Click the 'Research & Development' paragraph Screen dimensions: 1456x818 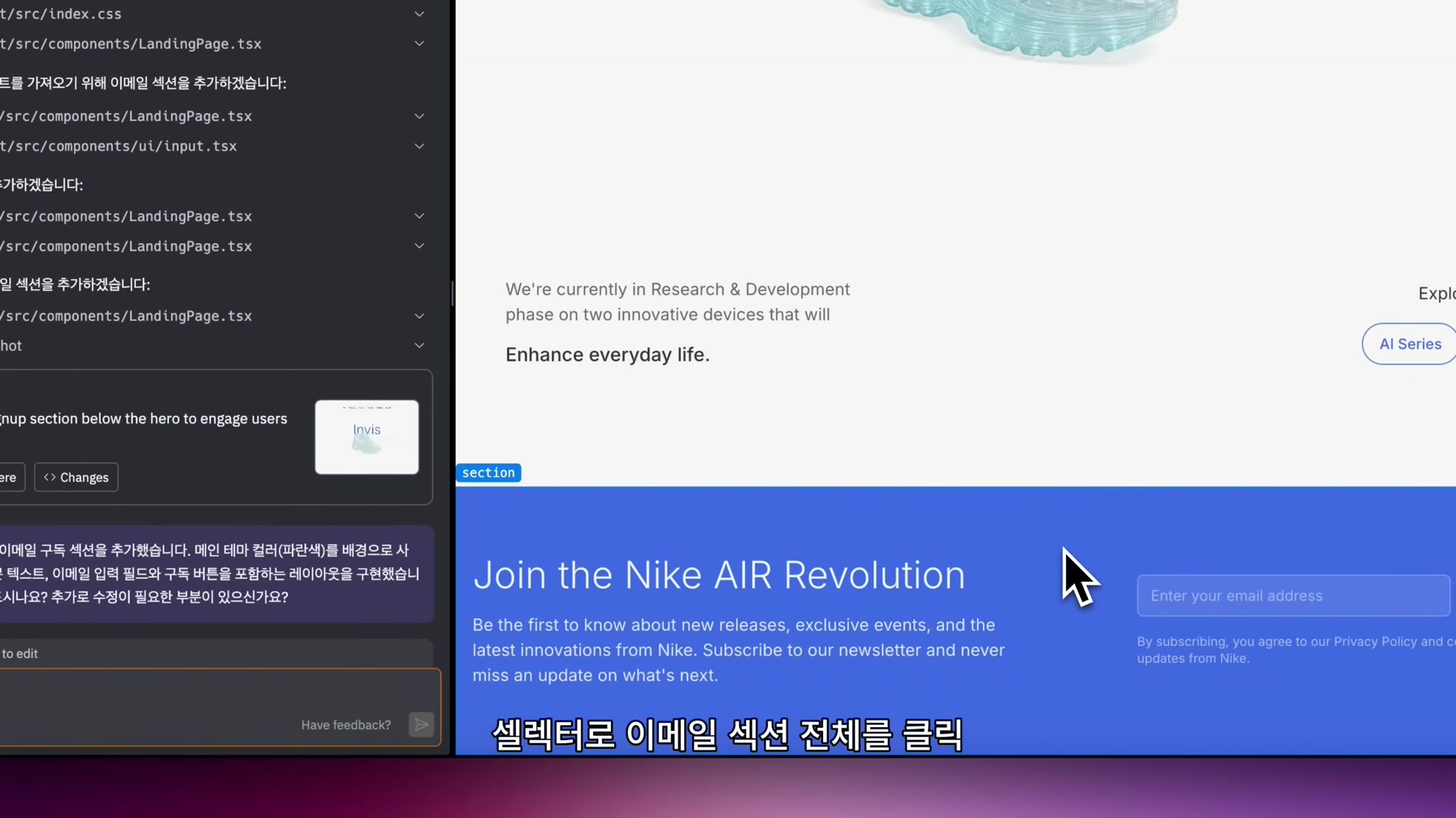coord(678,302)
